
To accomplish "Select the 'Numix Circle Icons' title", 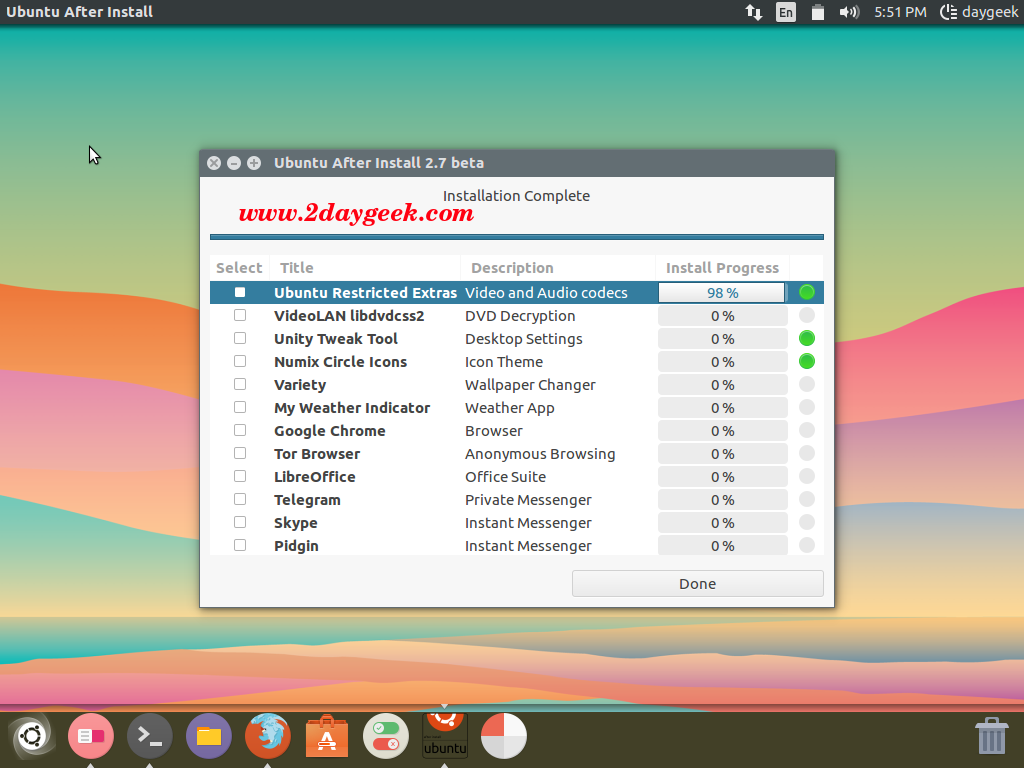I will coord(340,362).
